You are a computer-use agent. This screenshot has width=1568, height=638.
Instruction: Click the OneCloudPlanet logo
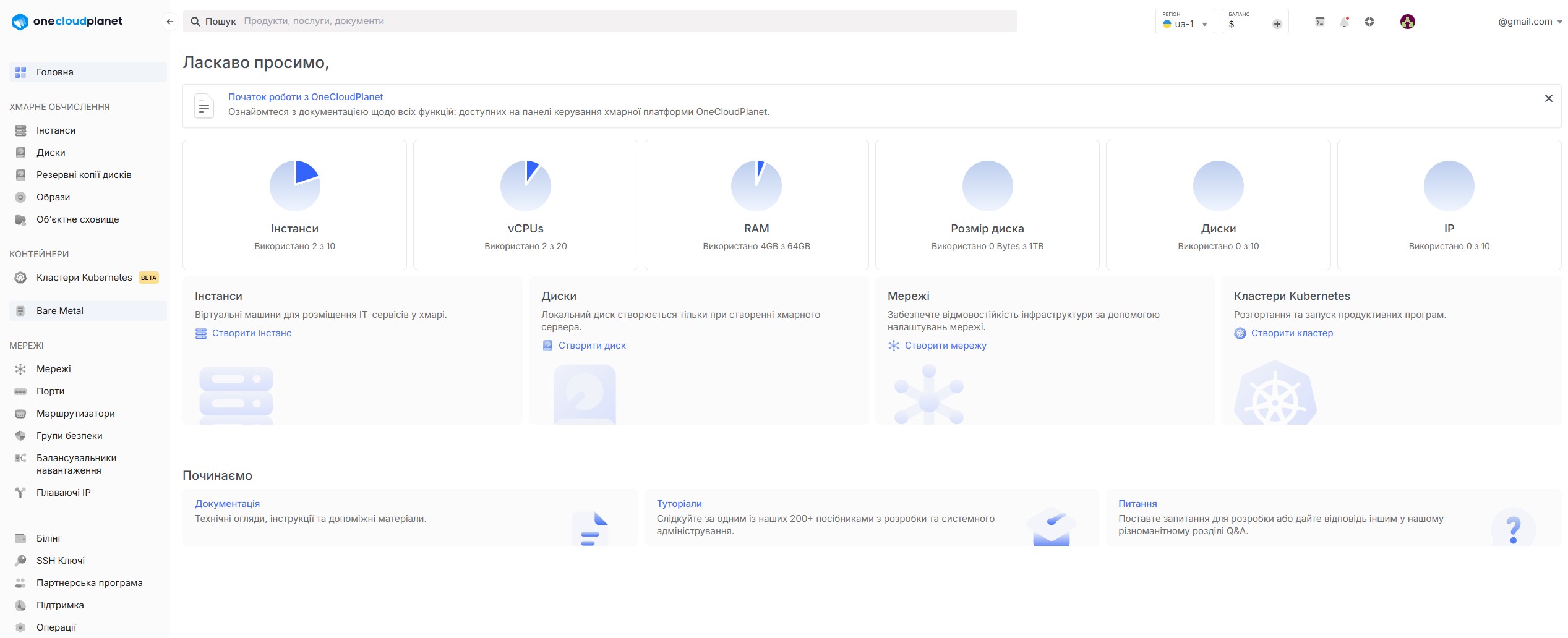[67, 22]
